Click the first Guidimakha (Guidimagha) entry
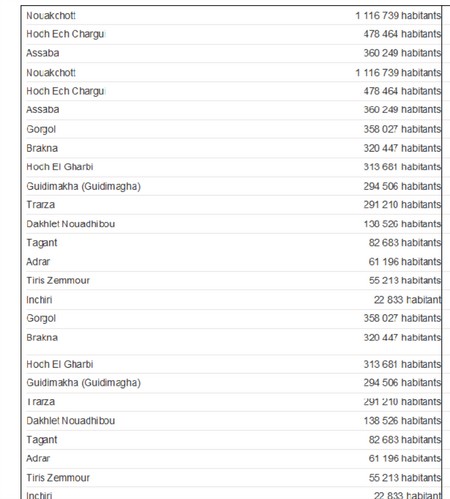Image resolution: width=450 pixels, height=499 pixels. (x=83, y=186)
